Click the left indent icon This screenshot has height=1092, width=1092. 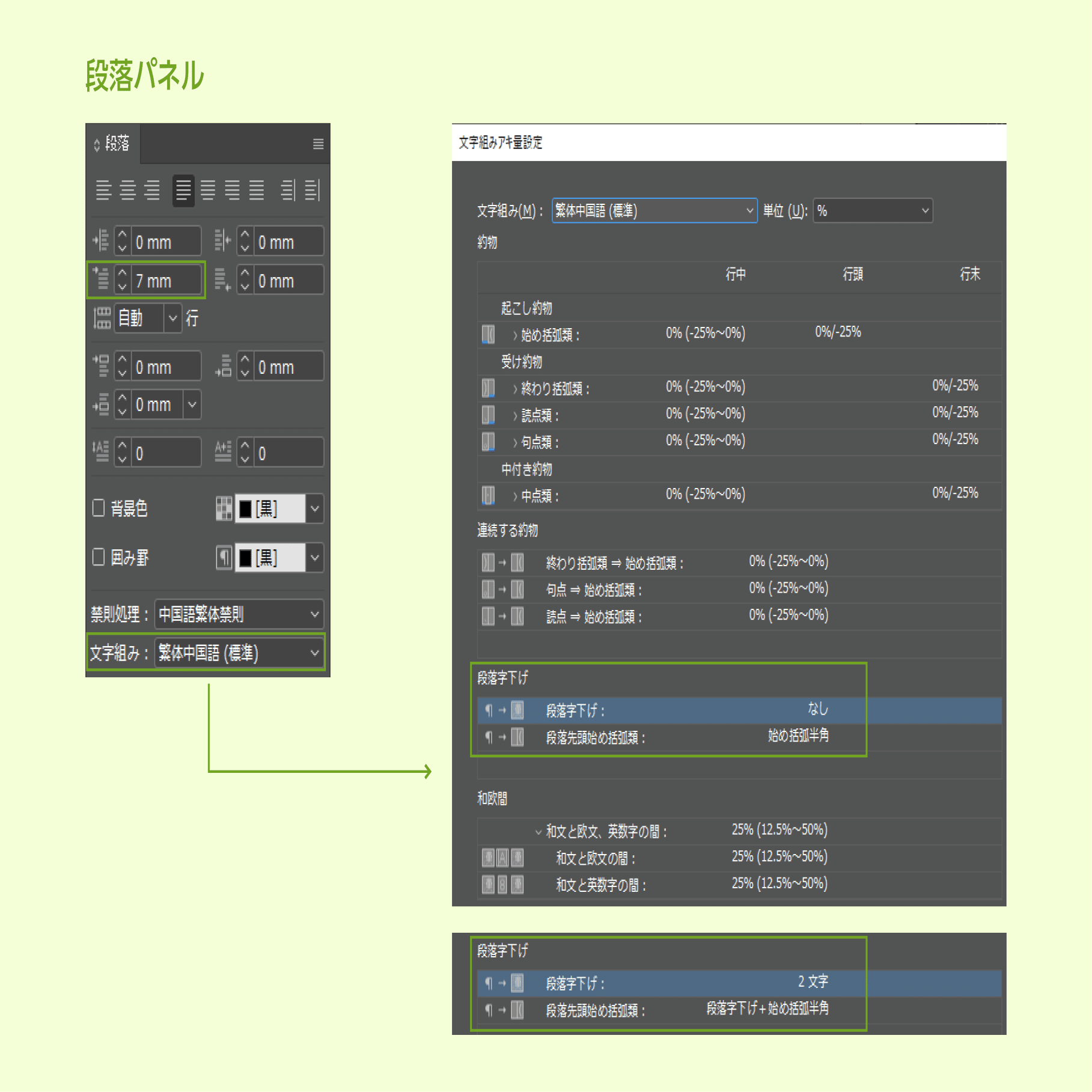tap(101, 240)
